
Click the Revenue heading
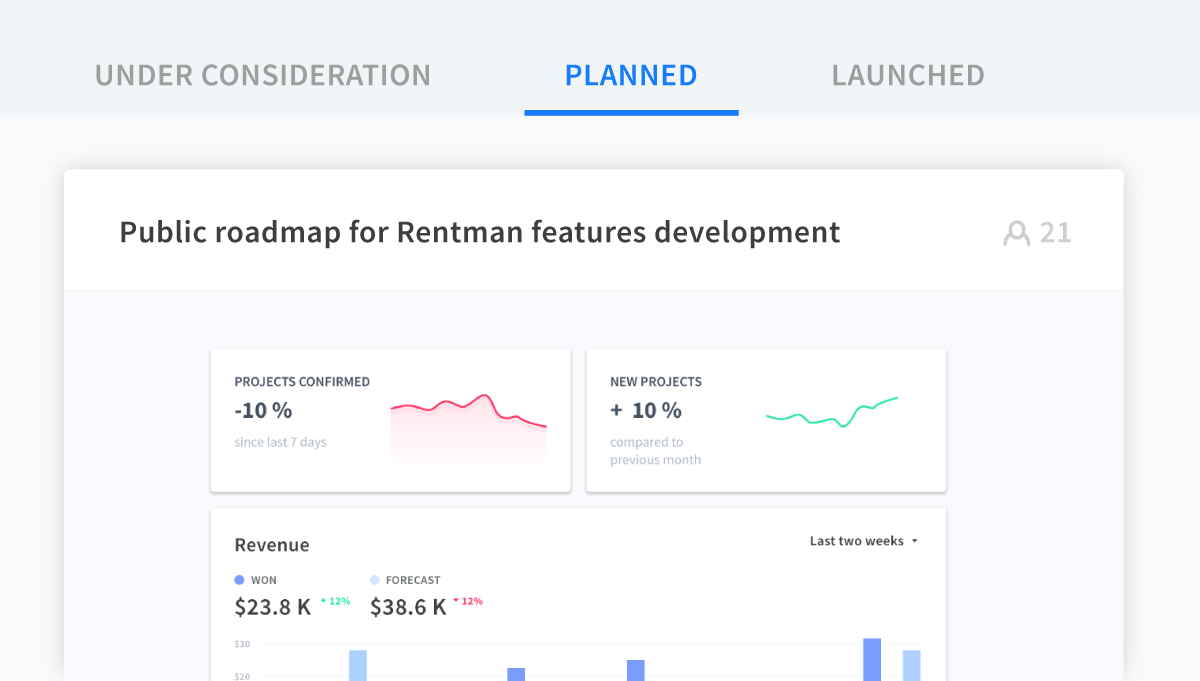click(x=272, y=545)
